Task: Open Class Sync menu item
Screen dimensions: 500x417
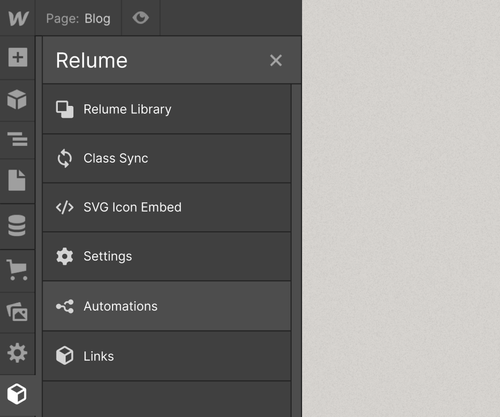Action: [x=167, y=158]
